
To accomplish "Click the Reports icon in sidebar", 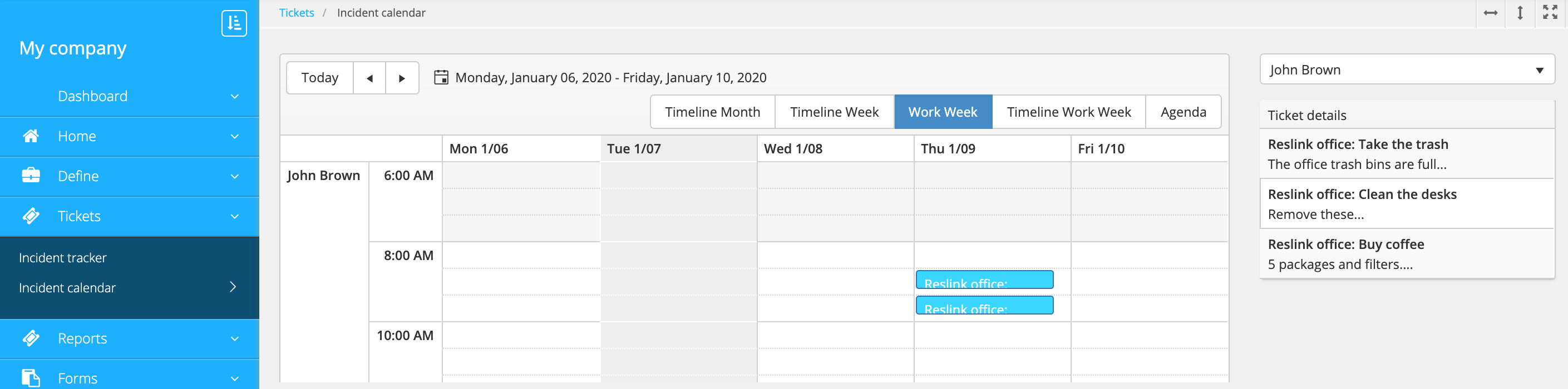I will pos(31,338).
